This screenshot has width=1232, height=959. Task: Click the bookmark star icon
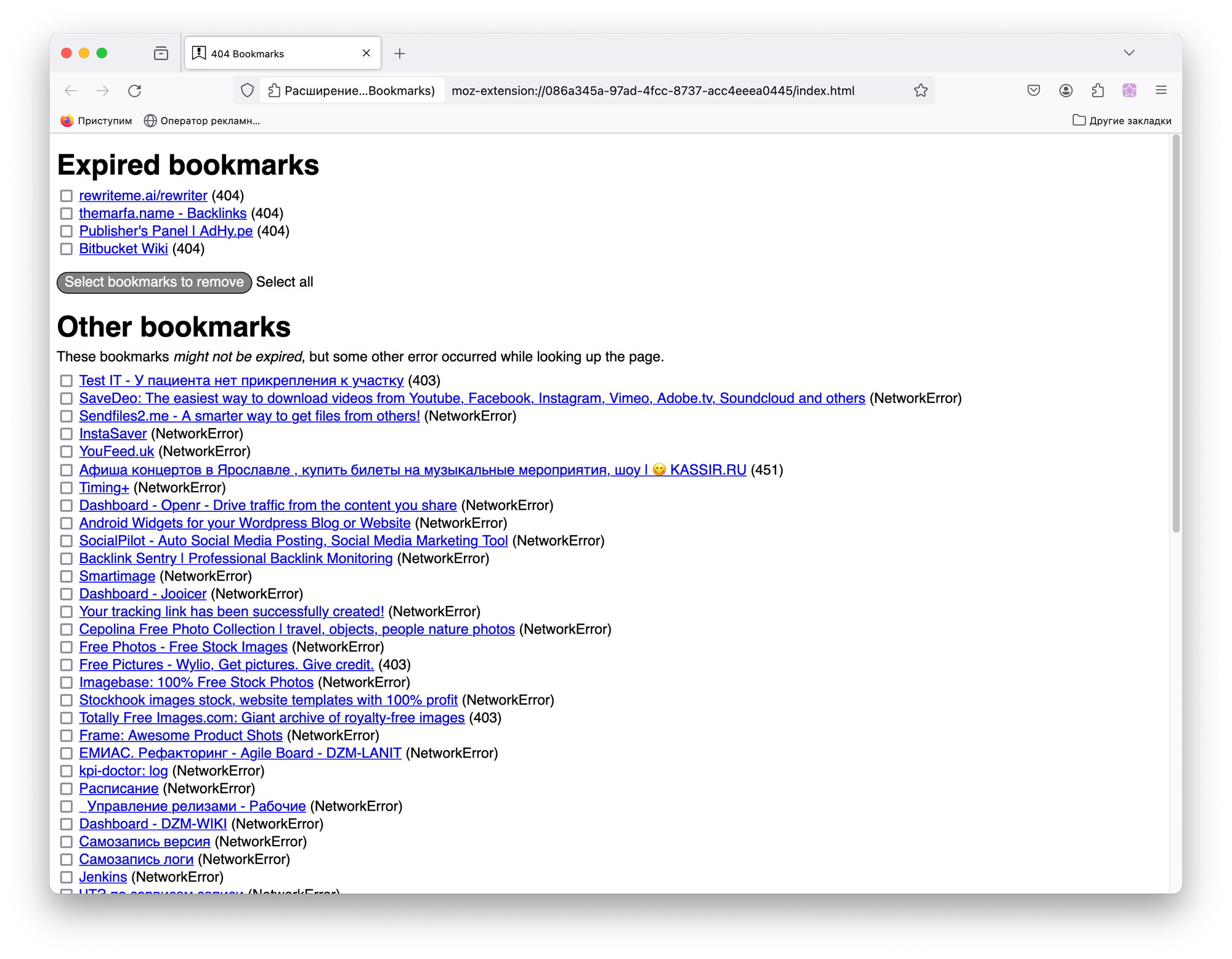[920, 91]
